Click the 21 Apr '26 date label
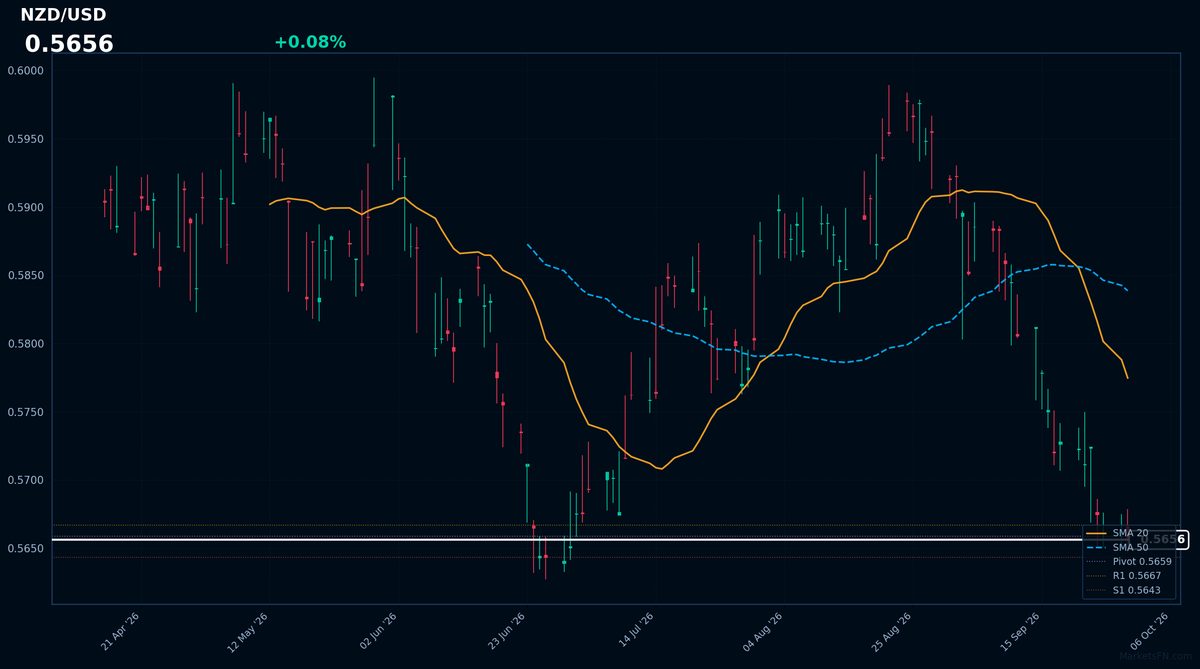This screenshot has height=669, width=1200. click(x=120, y=632)
